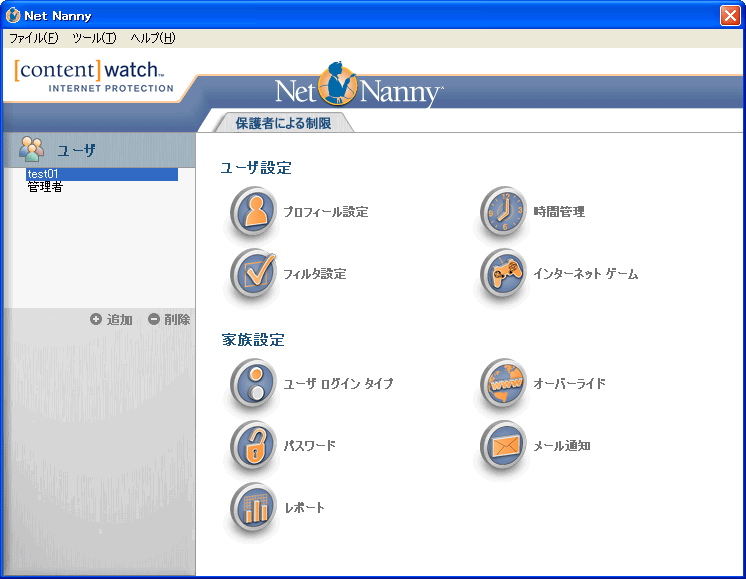Screen dimensions: 746x579
Task: Click the 時間管理 label
Action: (559, 212)
